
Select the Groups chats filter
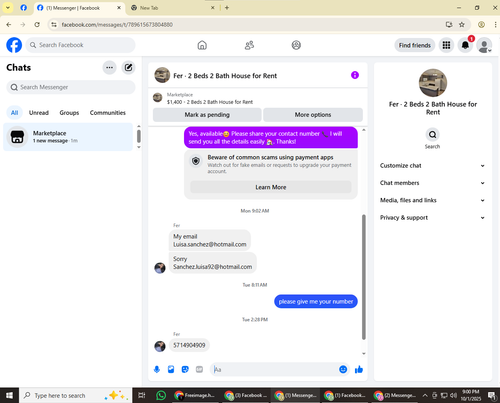[x=69, y=113]
